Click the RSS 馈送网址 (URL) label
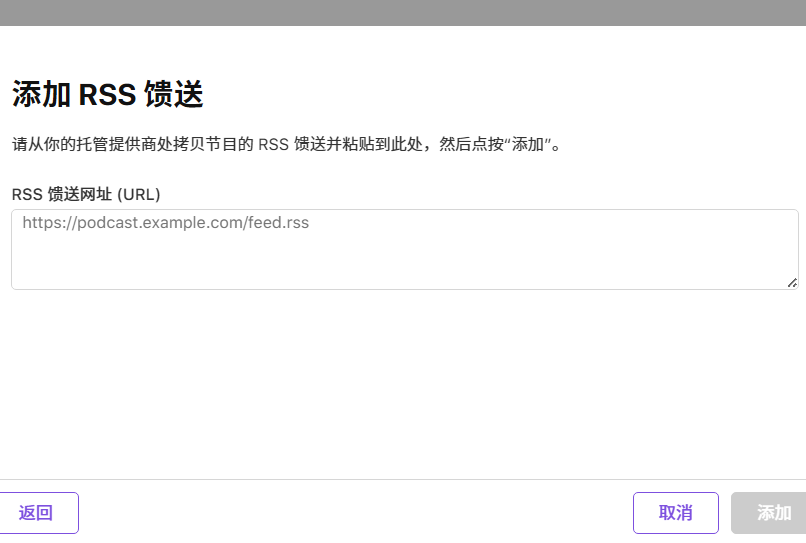 pos(86,194)
